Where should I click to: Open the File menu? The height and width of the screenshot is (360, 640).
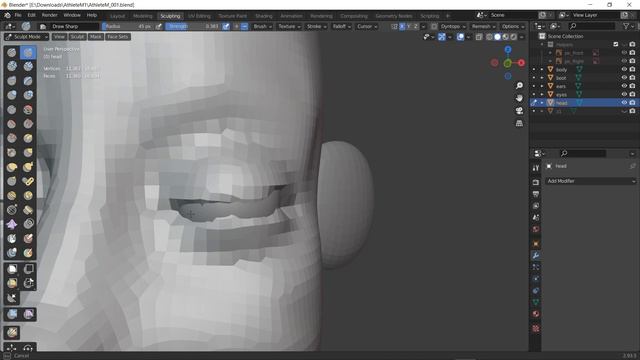18,15
